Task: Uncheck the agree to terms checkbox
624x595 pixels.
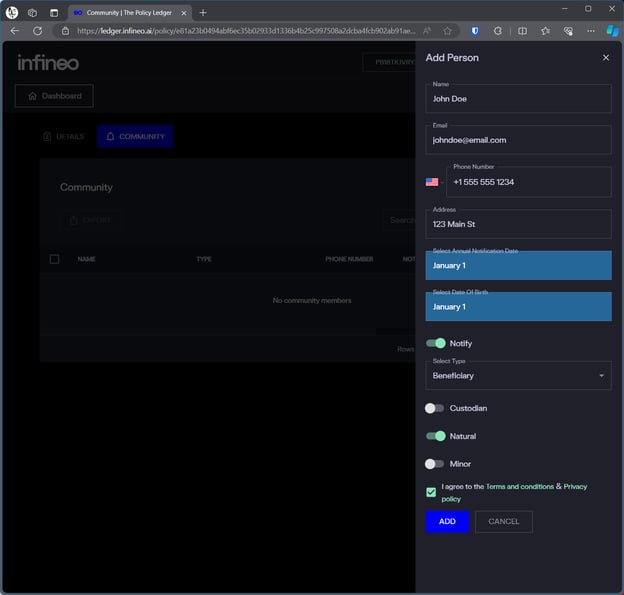Action: 431,492
